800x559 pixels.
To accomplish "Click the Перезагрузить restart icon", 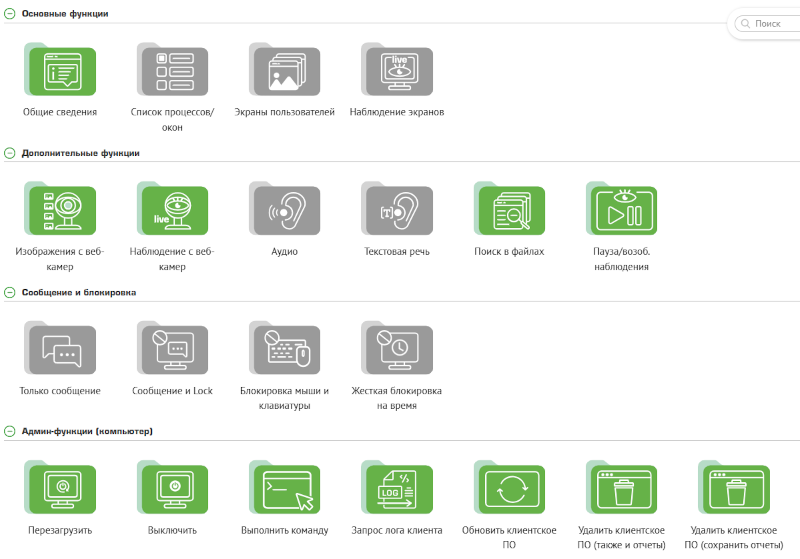I will 60,488.
